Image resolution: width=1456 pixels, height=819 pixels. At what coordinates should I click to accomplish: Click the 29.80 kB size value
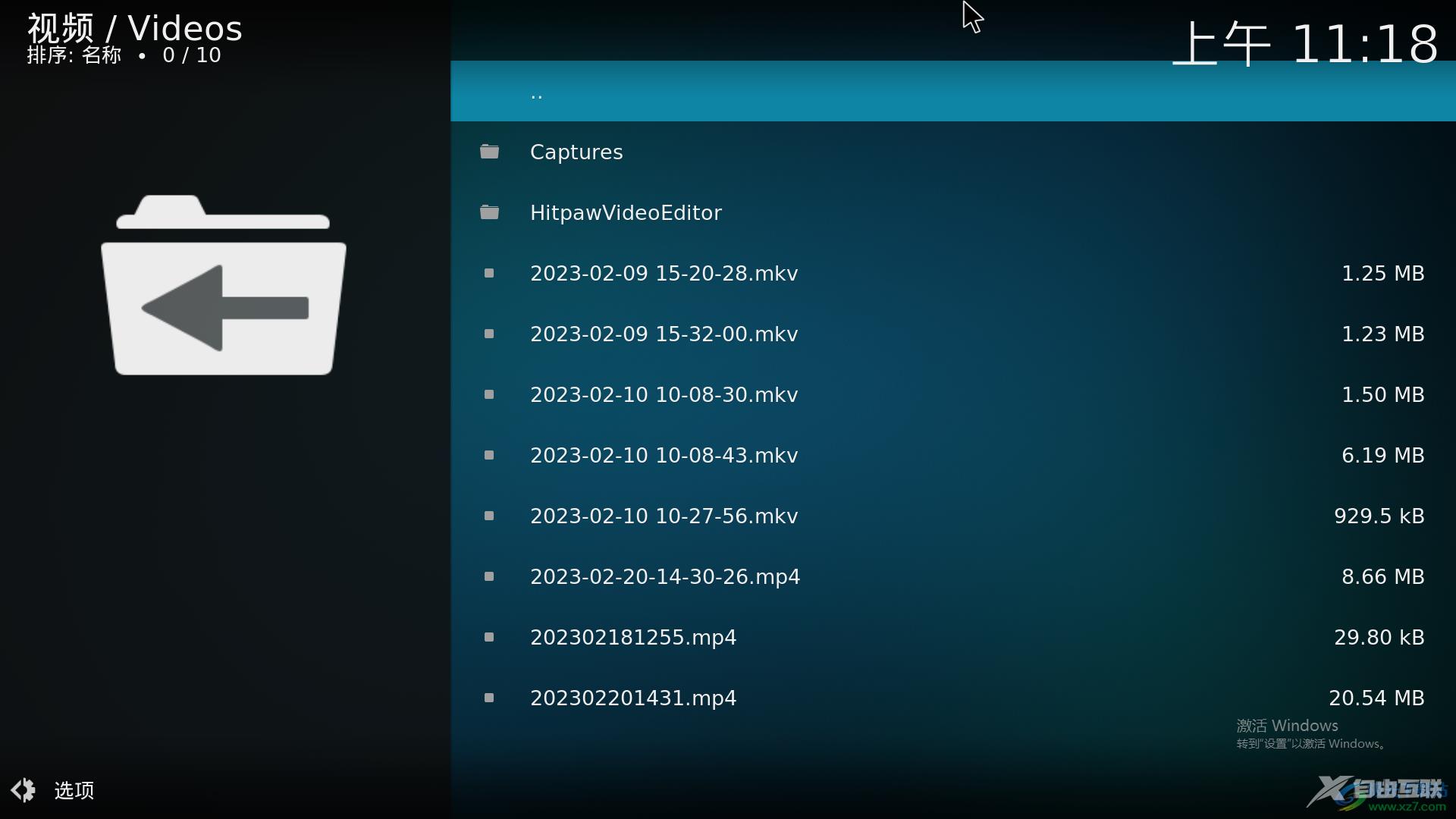tap(1379, 637)
